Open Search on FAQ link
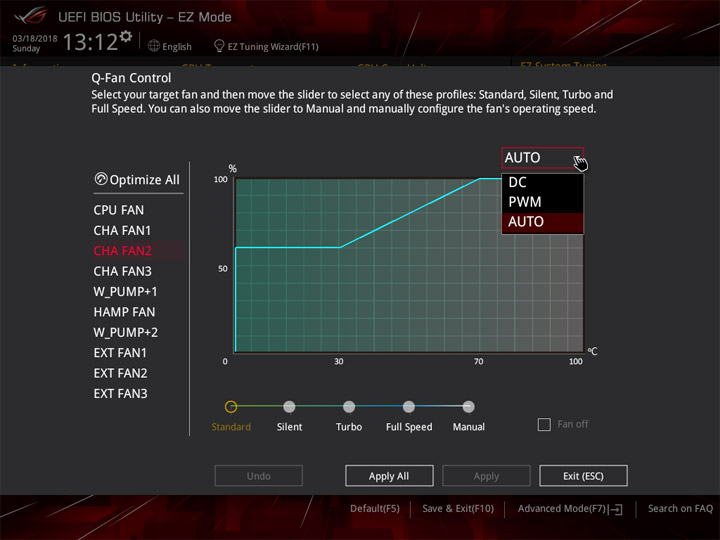 tap(680, 509)
